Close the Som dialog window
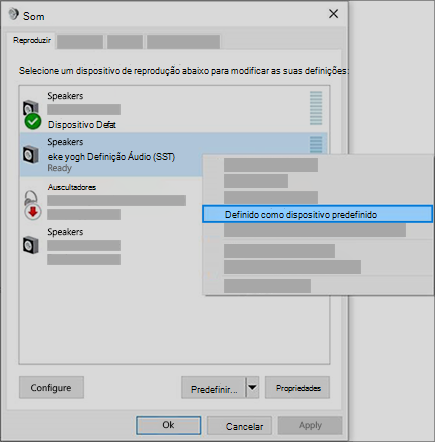The height and width of the screenshot is (442, 435). 333,14
